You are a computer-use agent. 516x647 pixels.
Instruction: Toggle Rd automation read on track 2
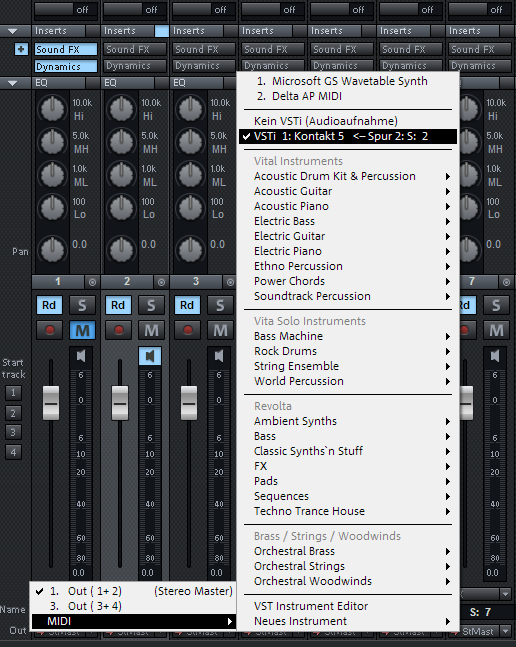118,305
